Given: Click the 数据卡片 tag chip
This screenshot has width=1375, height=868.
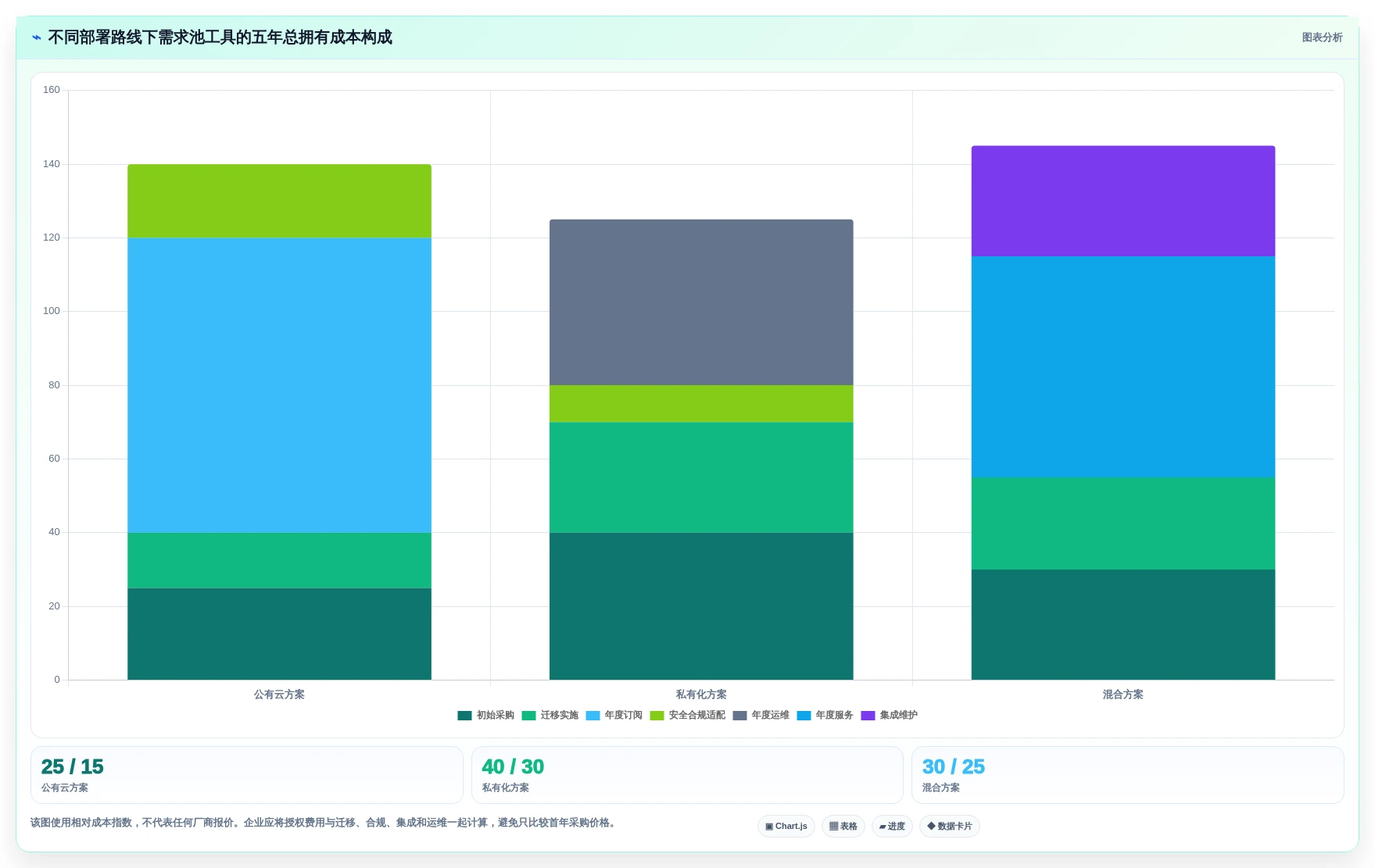Looking at the screenshot, I should [950, 827].
